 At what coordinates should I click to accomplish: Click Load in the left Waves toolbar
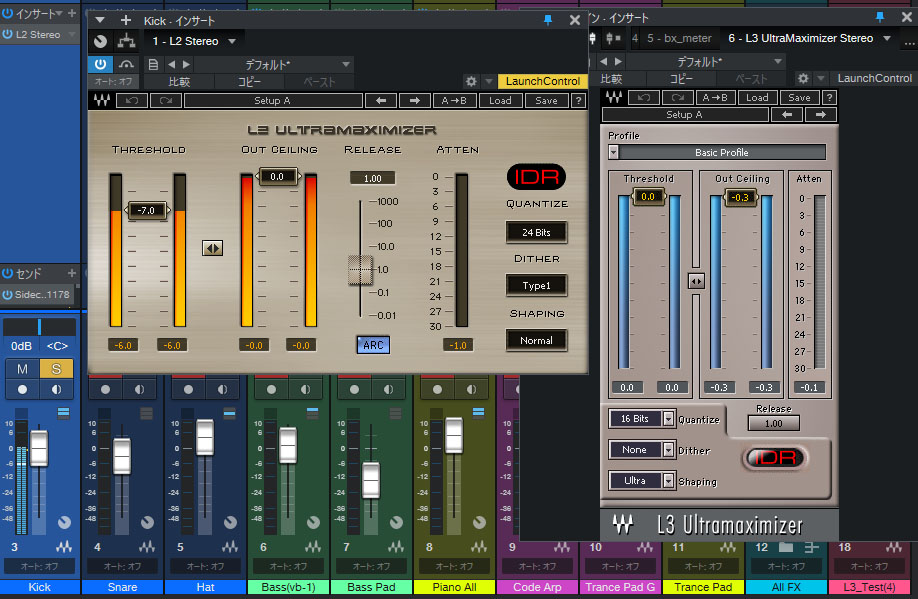[500, 100]
